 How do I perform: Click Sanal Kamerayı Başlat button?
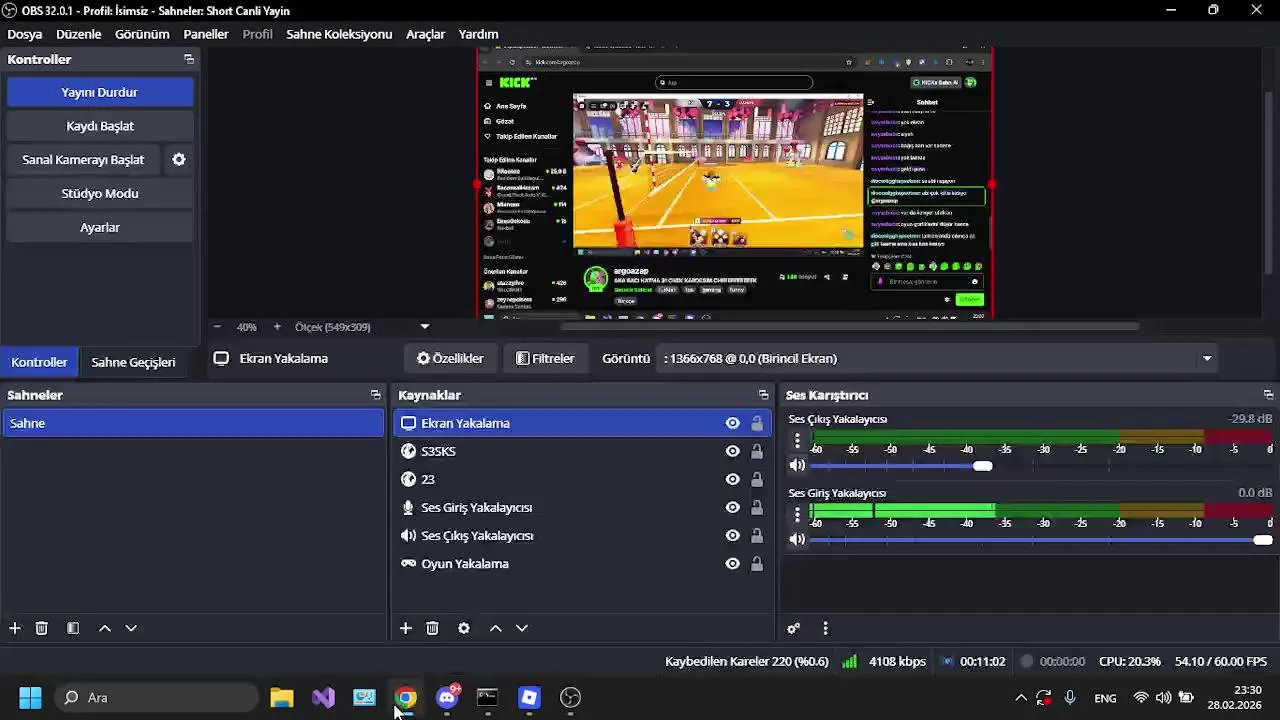83,159
